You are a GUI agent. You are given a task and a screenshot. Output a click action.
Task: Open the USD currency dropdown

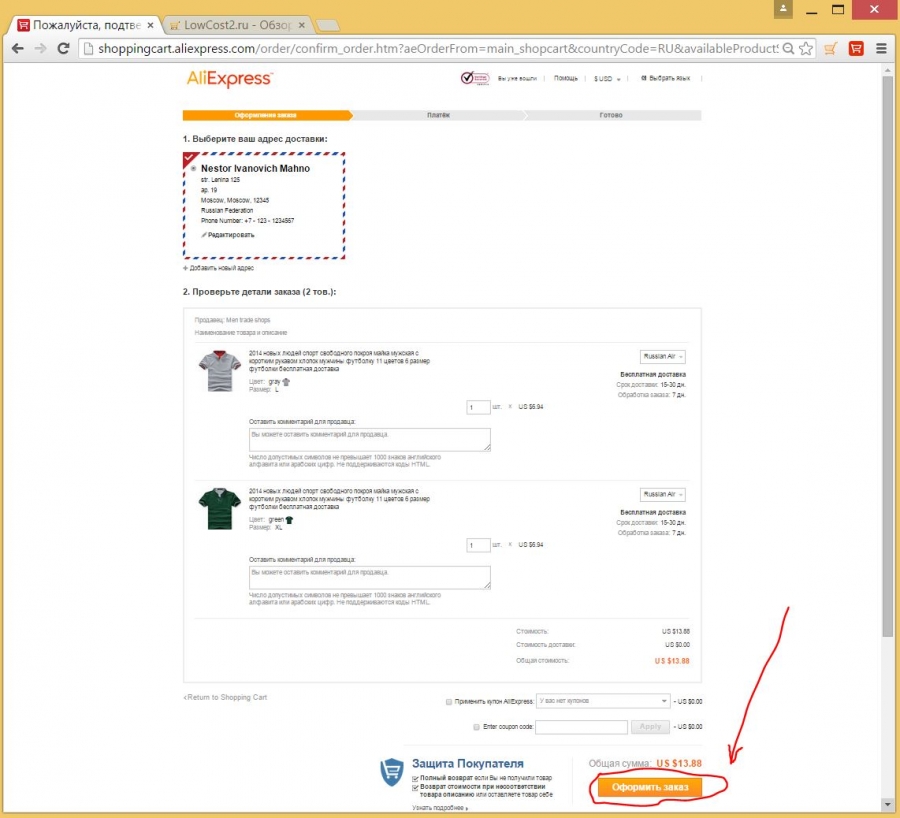coord(607,79)
